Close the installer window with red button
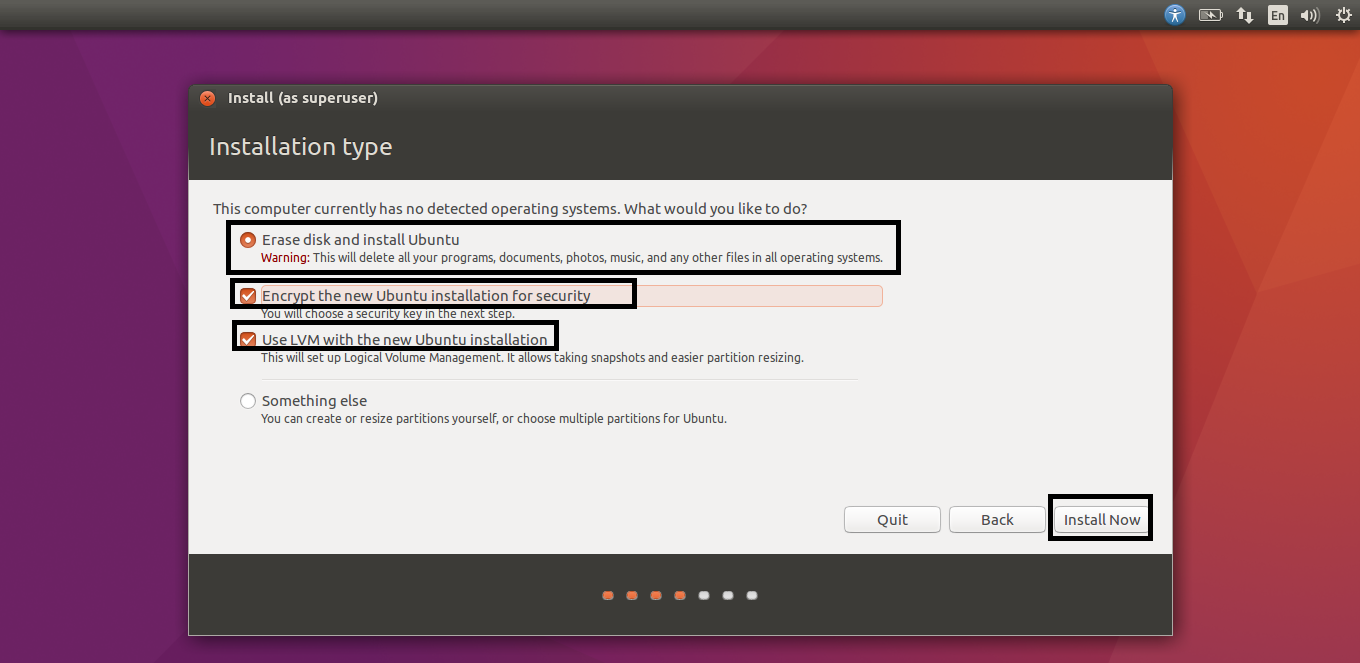This screenshot has width=1360, height=663. pos(207,98)
